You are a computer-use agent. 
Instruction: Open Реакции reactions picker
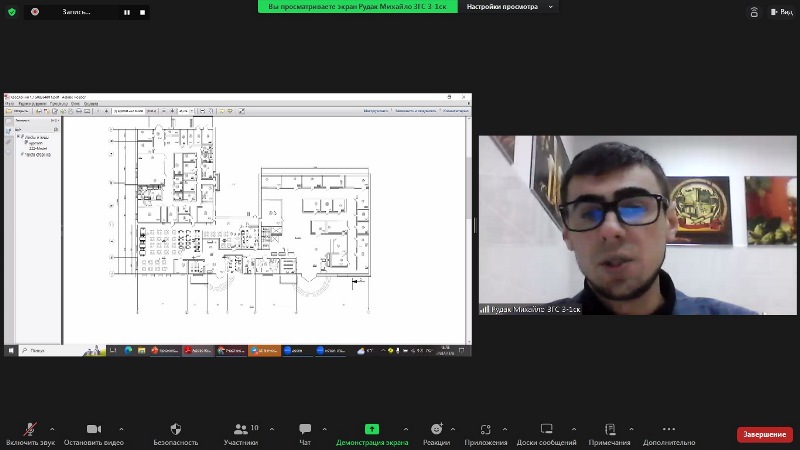click(x=436, y=434)
